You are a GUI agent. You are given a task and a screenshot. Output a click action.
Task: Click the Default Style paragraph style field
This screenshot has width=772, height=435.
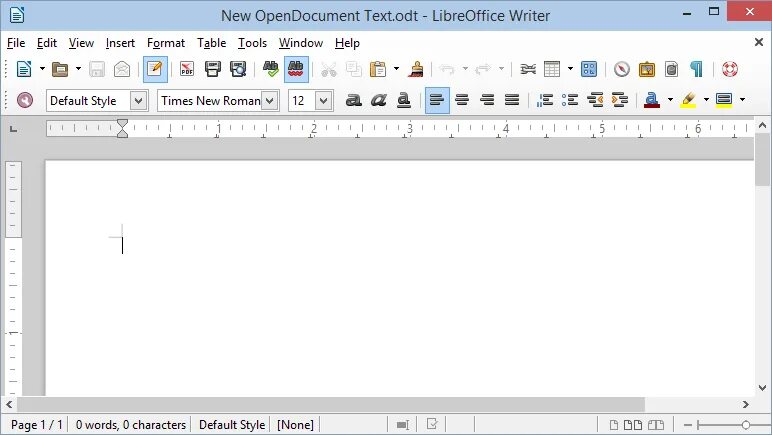(x=89, y=101)
